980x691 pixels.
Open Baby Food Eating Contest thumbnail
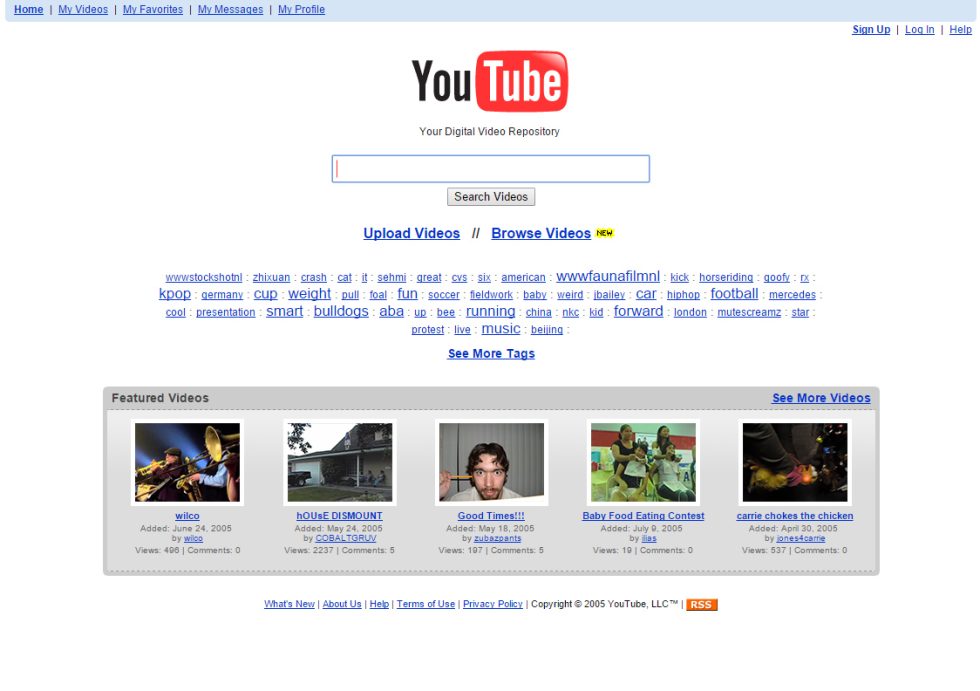[643, 462]
